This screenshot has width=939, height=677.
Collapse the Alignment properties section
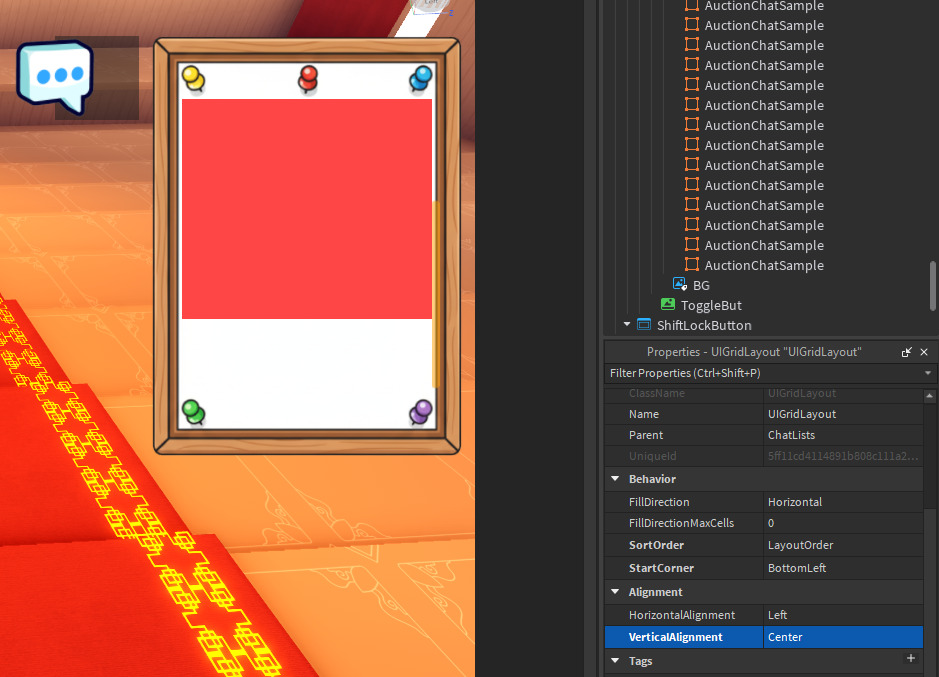pyautogui.click(x=614, y=592)
